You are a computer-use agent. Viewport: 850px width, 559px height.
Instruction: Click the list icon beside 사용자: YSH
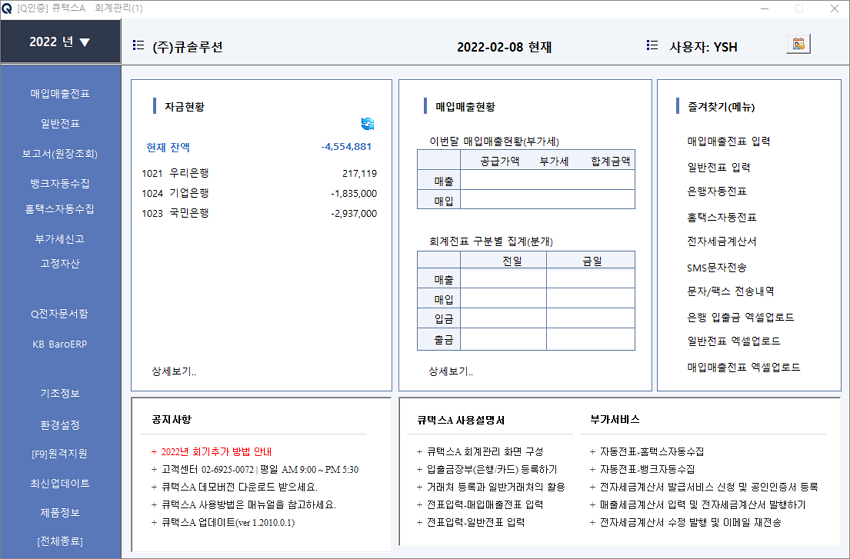click(x=652, y=46)
